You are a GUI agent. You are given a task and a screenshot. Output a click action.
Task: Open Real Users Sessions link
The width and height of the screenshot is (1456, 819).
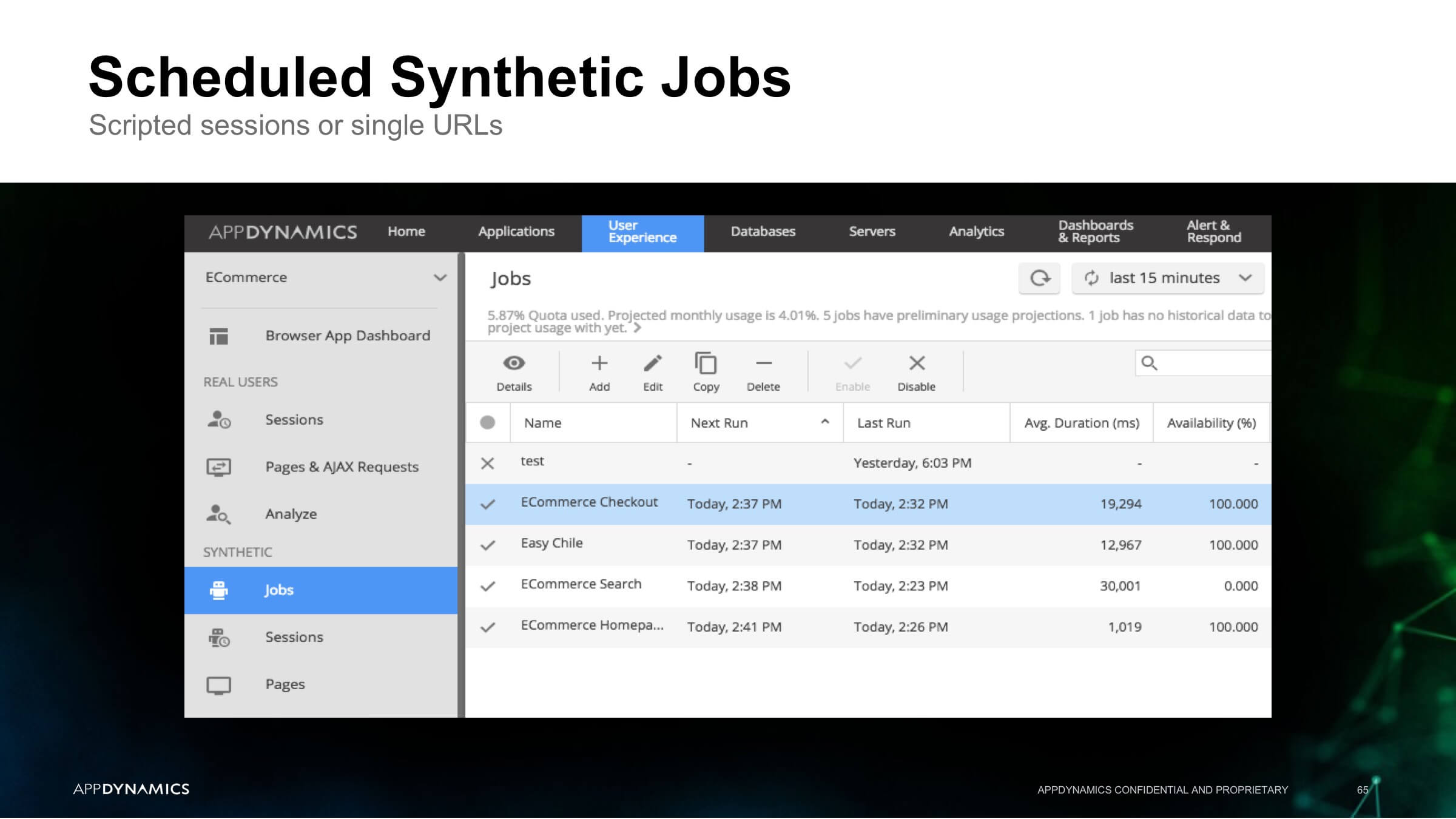pos(294,419)
